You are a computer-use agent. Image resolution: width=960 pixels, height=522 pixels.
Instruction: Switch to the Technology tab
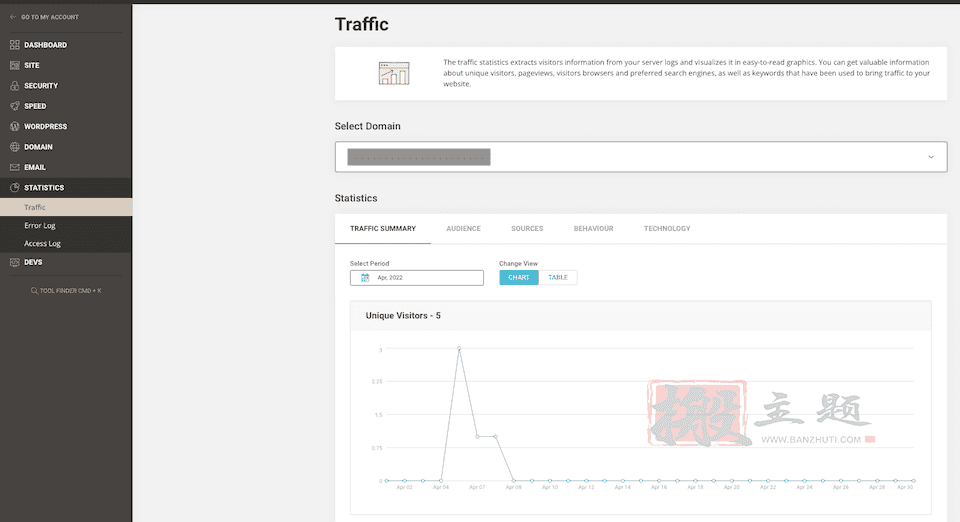click(667, 228)
